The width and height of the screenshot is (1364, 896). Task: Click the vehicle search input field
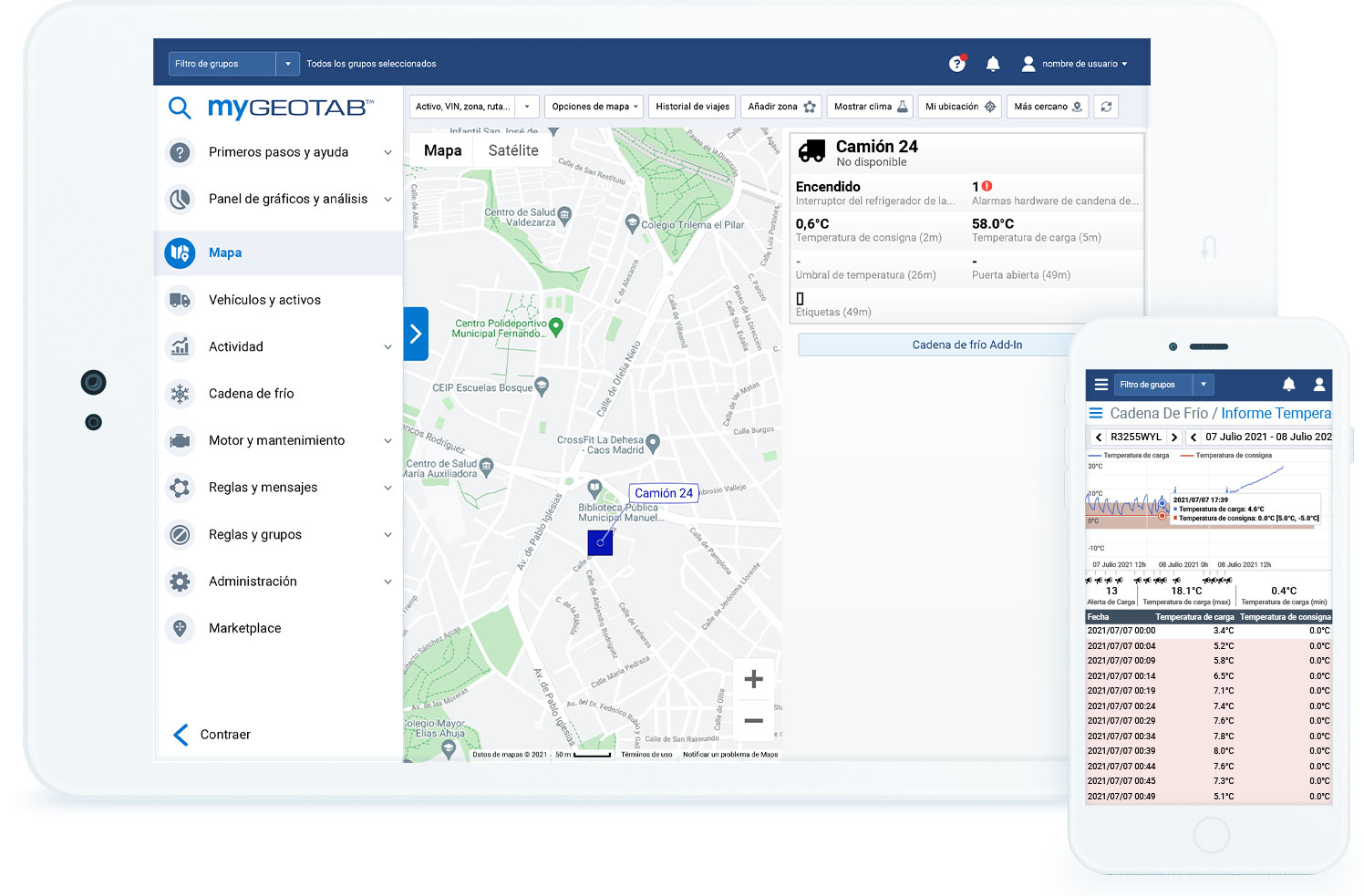point(462,107)
